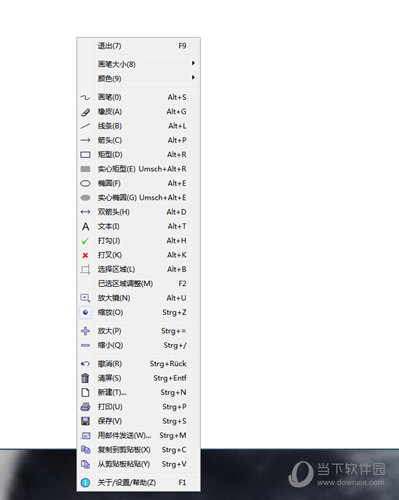Click the Alt+B shortcut text
The image size is (399, 500).
pos(177,269)
